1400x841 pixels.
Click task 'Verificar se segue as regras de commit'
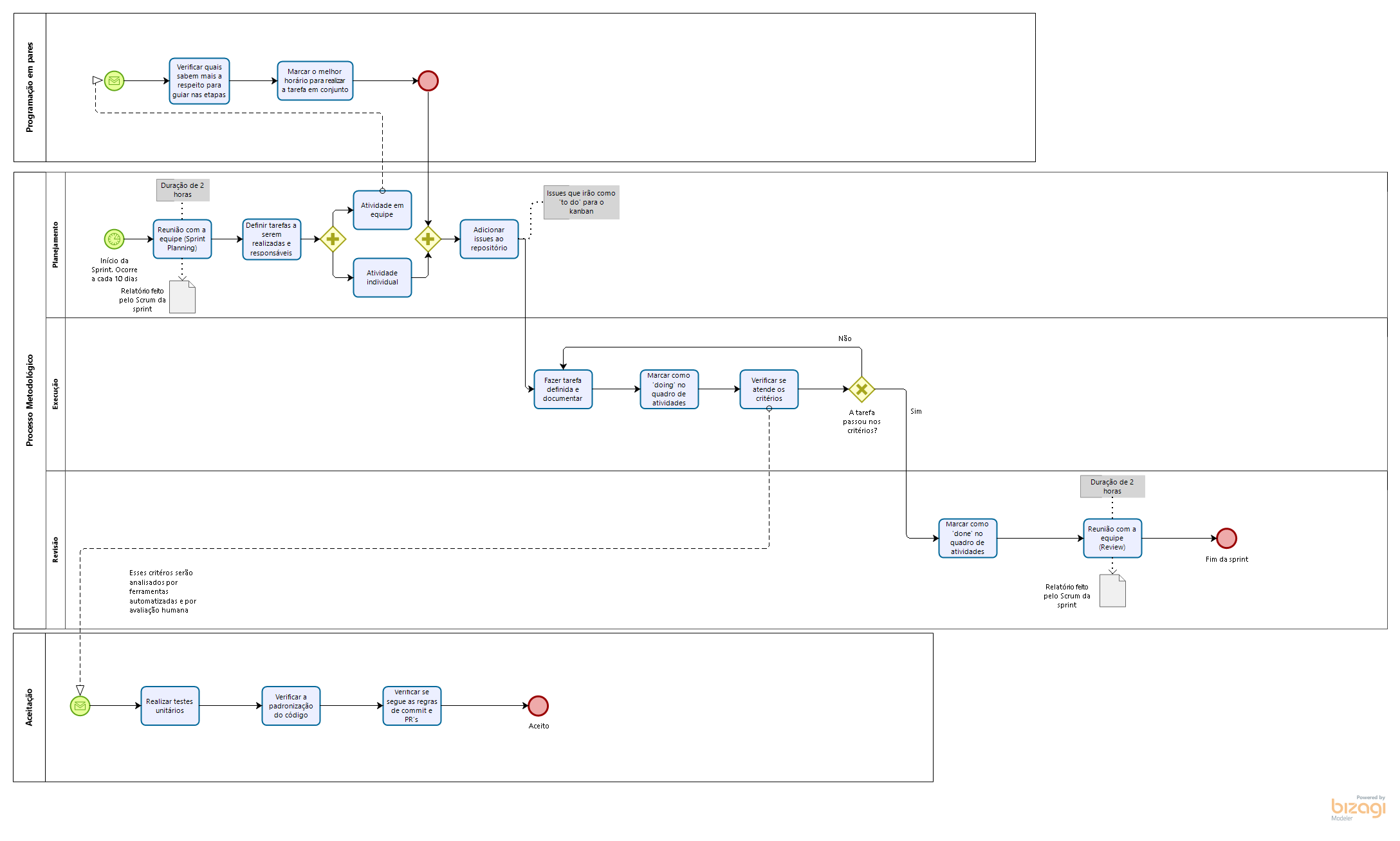[x=412, y=706]
